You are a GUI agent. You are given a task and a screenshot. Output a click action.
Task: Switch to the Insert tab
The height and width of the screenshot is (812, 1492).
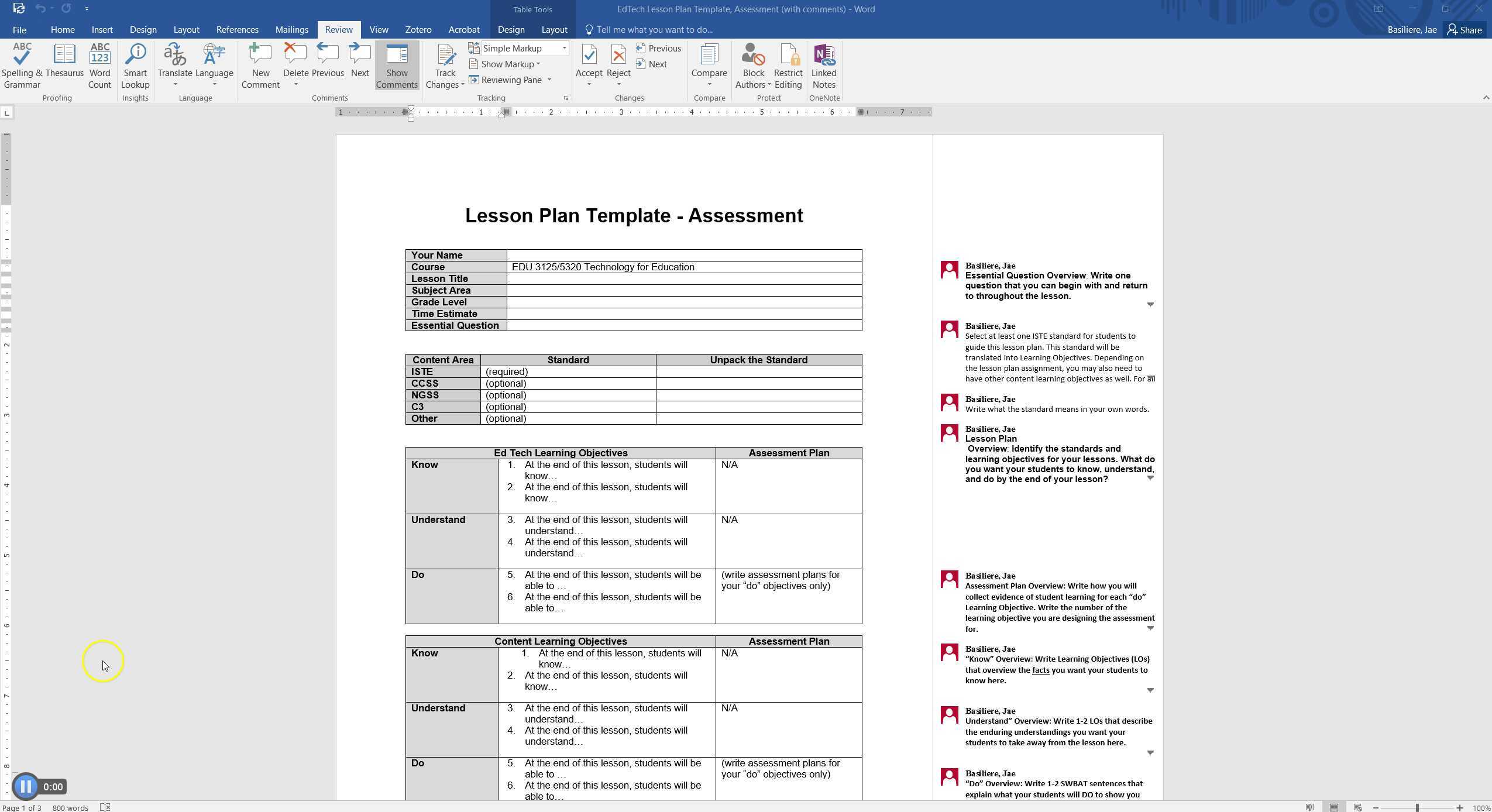tap(102, 29)
